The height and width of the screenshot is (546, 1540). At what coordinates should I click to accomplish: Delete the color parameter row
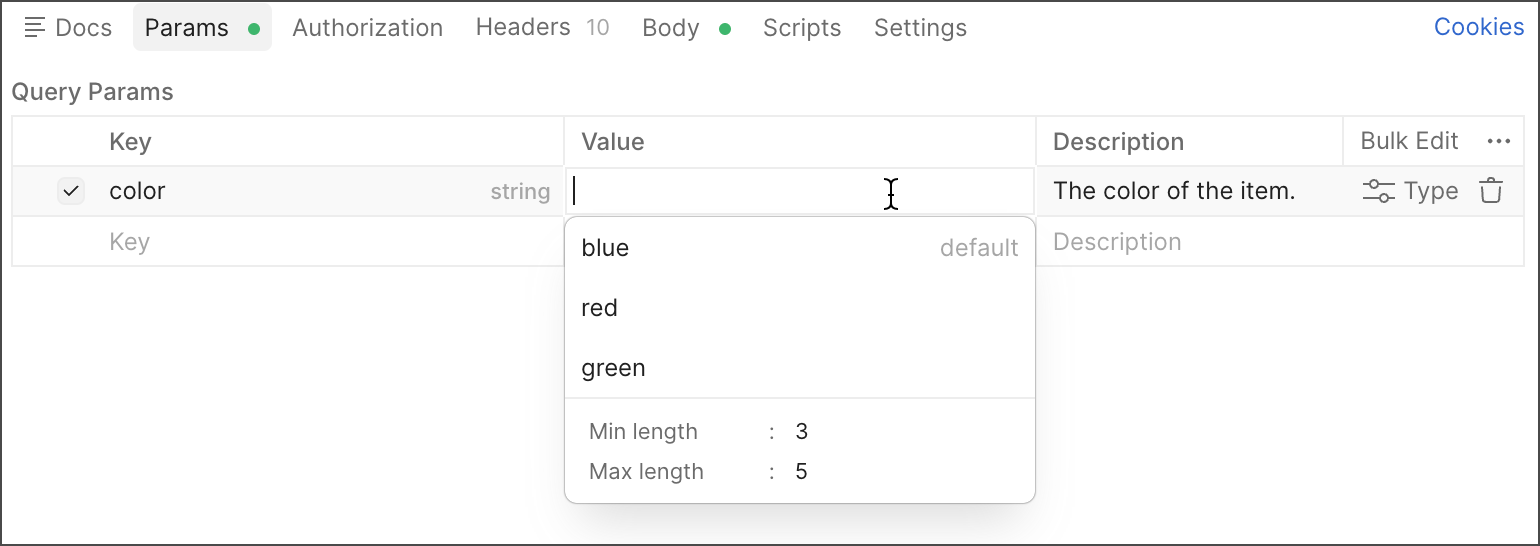(1490, 191)
